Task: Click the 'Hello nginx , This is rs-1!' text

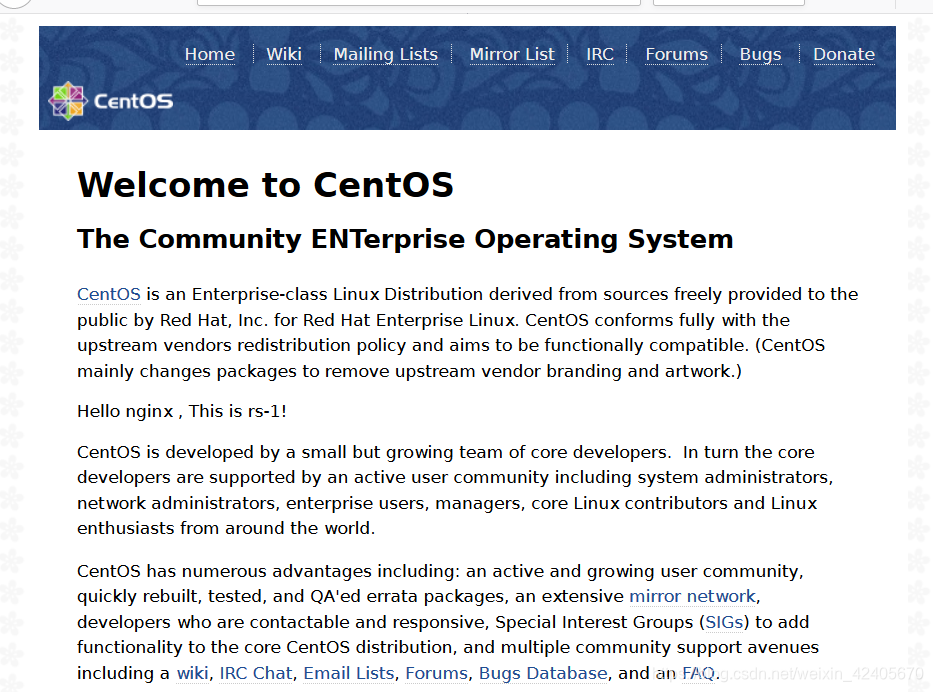Action: click(x=182, y=411)
